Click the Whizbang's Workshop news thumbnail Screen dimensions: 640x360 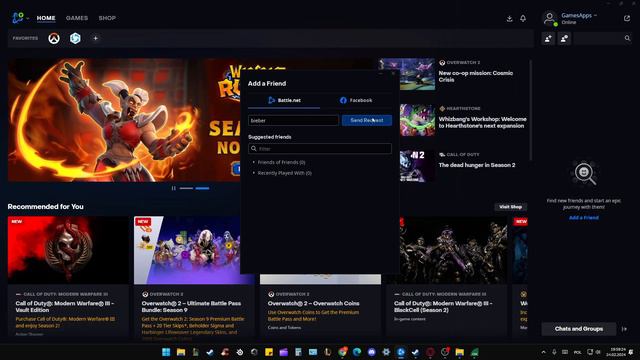tap(417, 120)
